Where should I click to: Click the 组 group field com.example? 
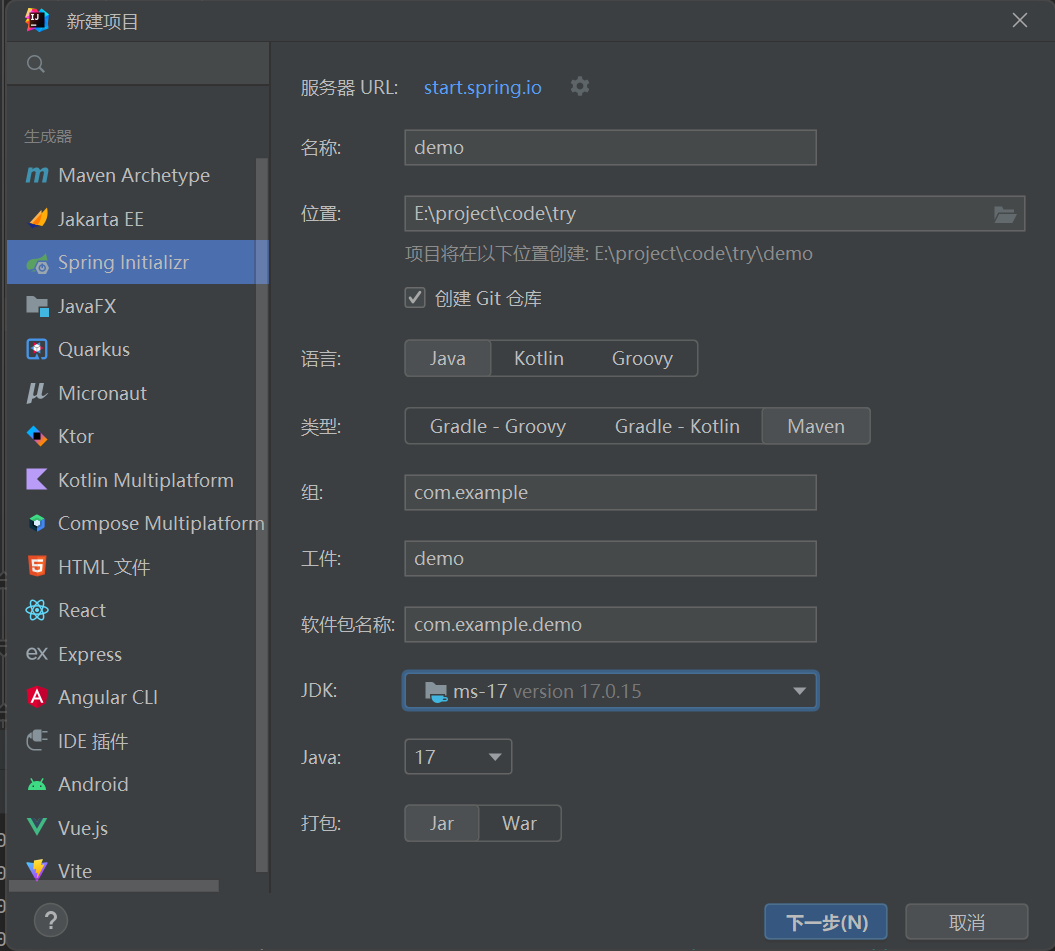coord(610,493)
